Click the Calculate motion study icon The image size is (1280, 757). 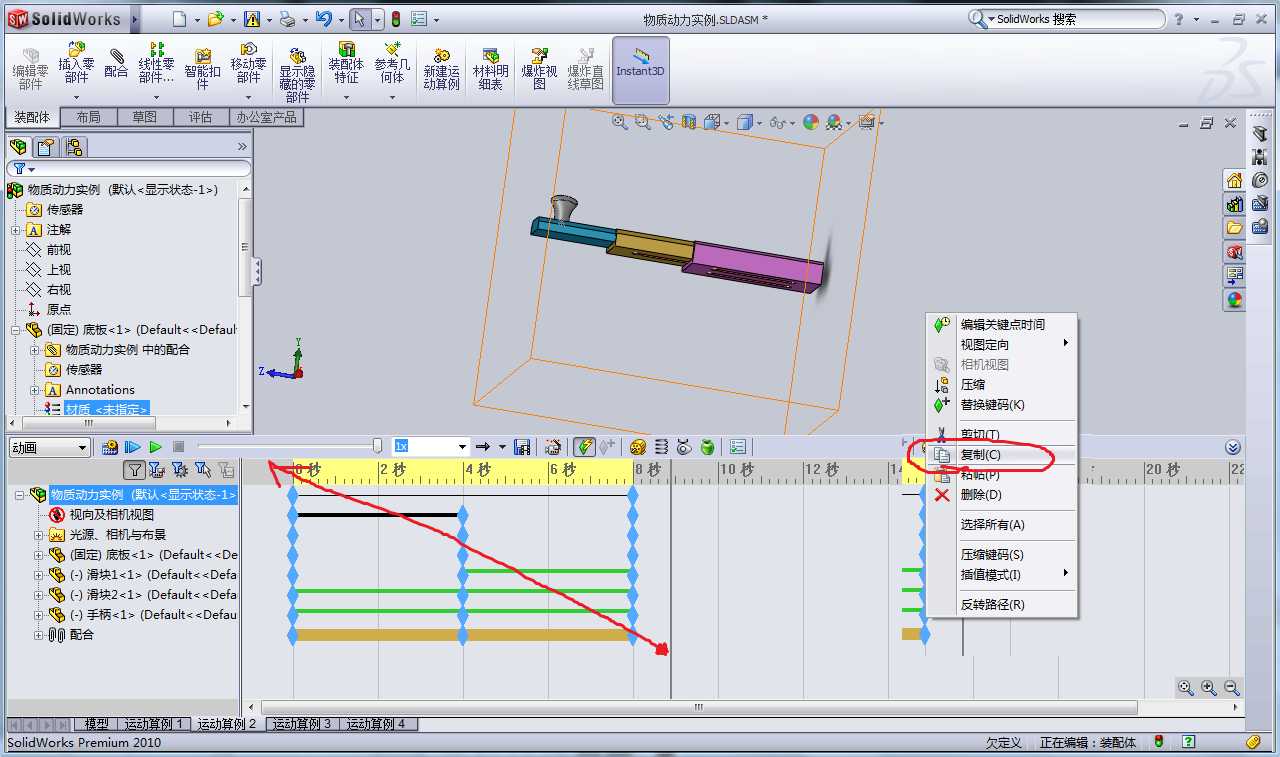point(110,447)
